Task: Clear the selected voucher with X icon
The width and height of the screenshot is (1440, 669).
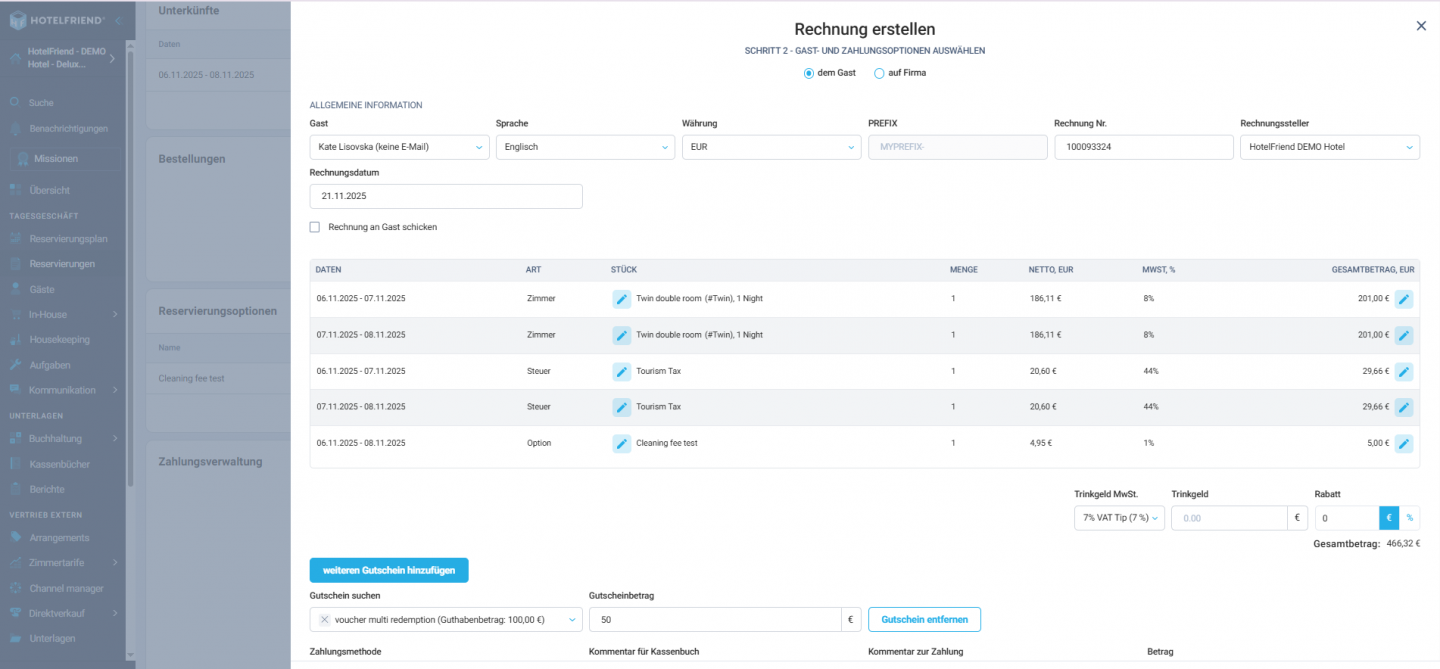Action: coord(325,620)
